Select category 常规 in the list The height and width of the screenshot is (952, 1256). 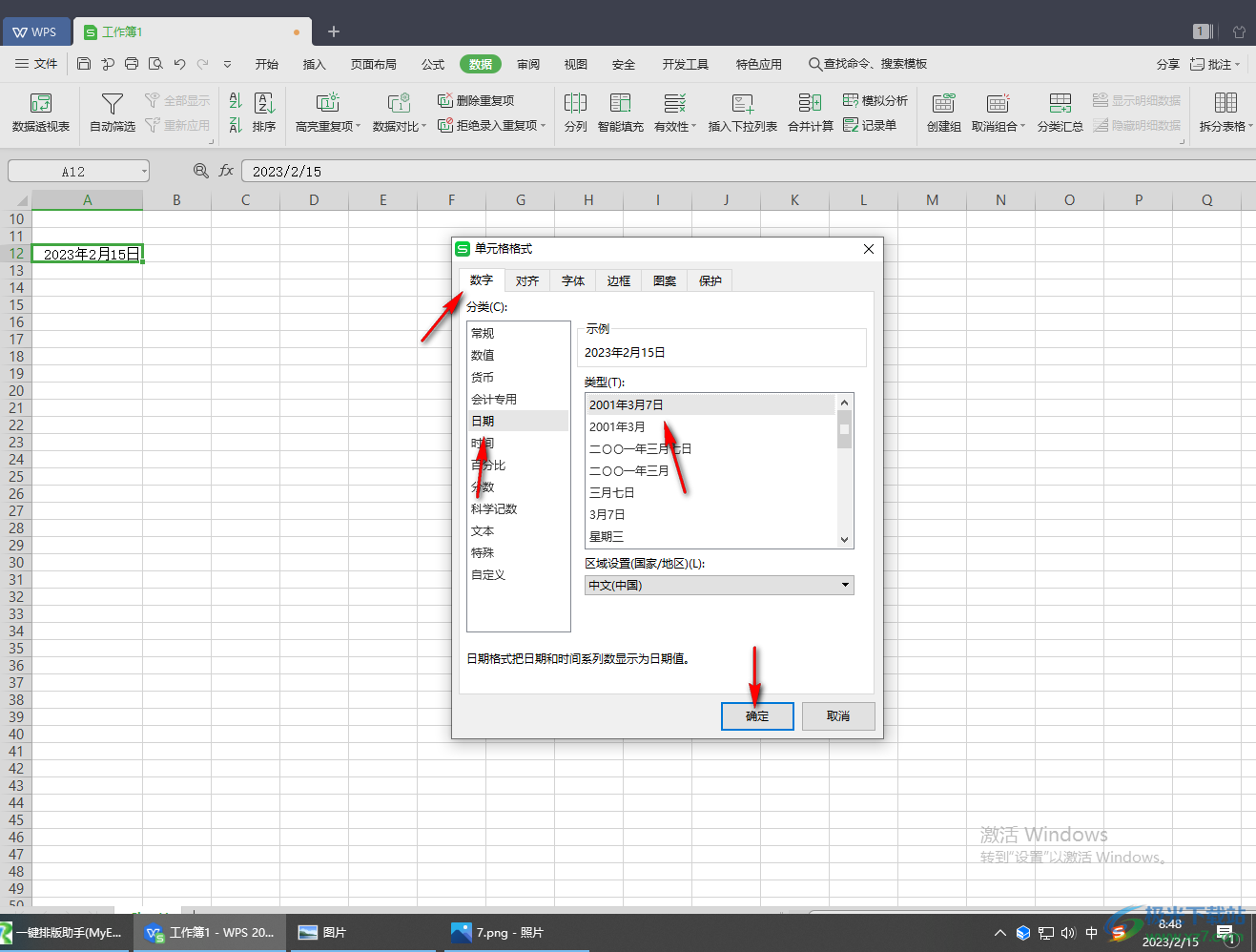[x=518, y=333]
